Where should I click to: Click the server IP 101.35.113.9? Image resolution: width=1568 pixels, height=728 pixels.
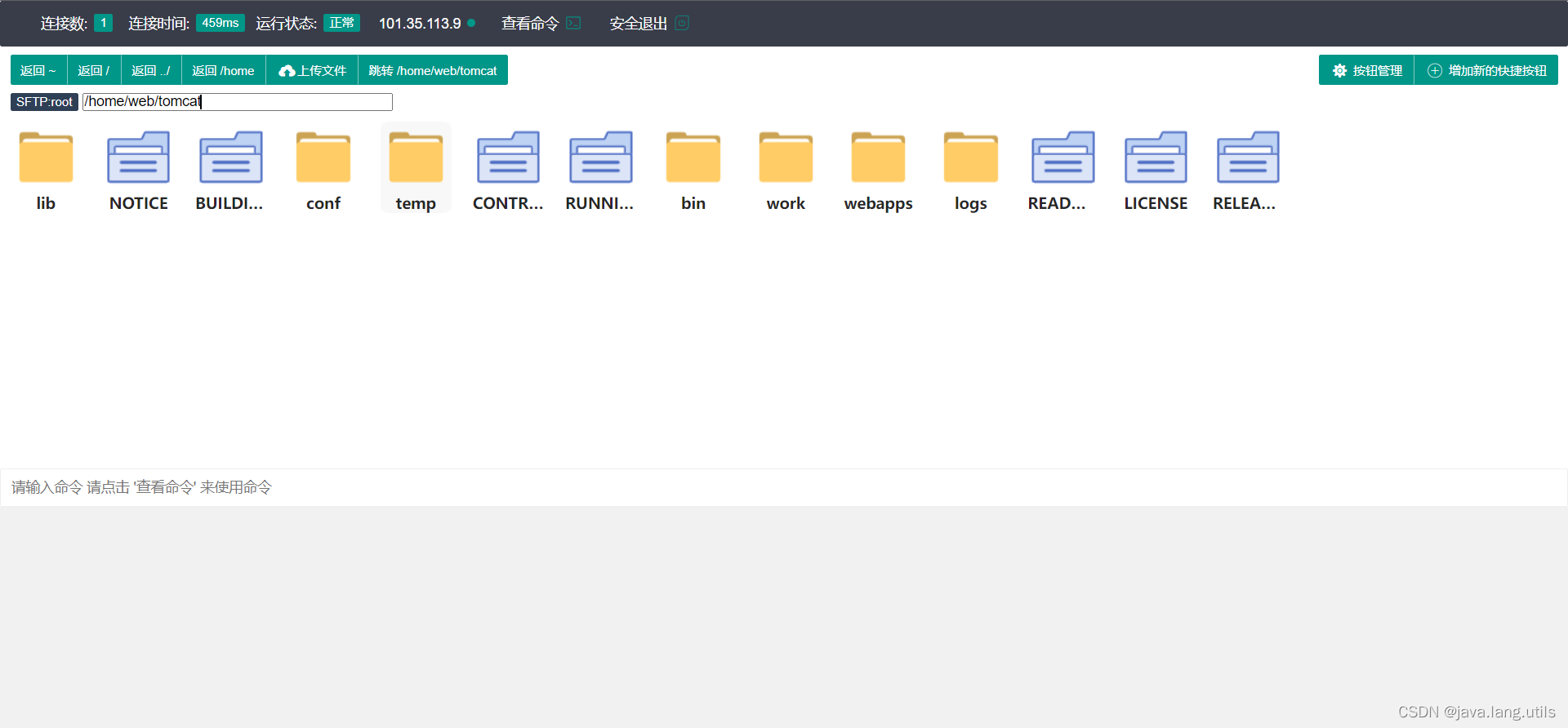tap(420, 23)
